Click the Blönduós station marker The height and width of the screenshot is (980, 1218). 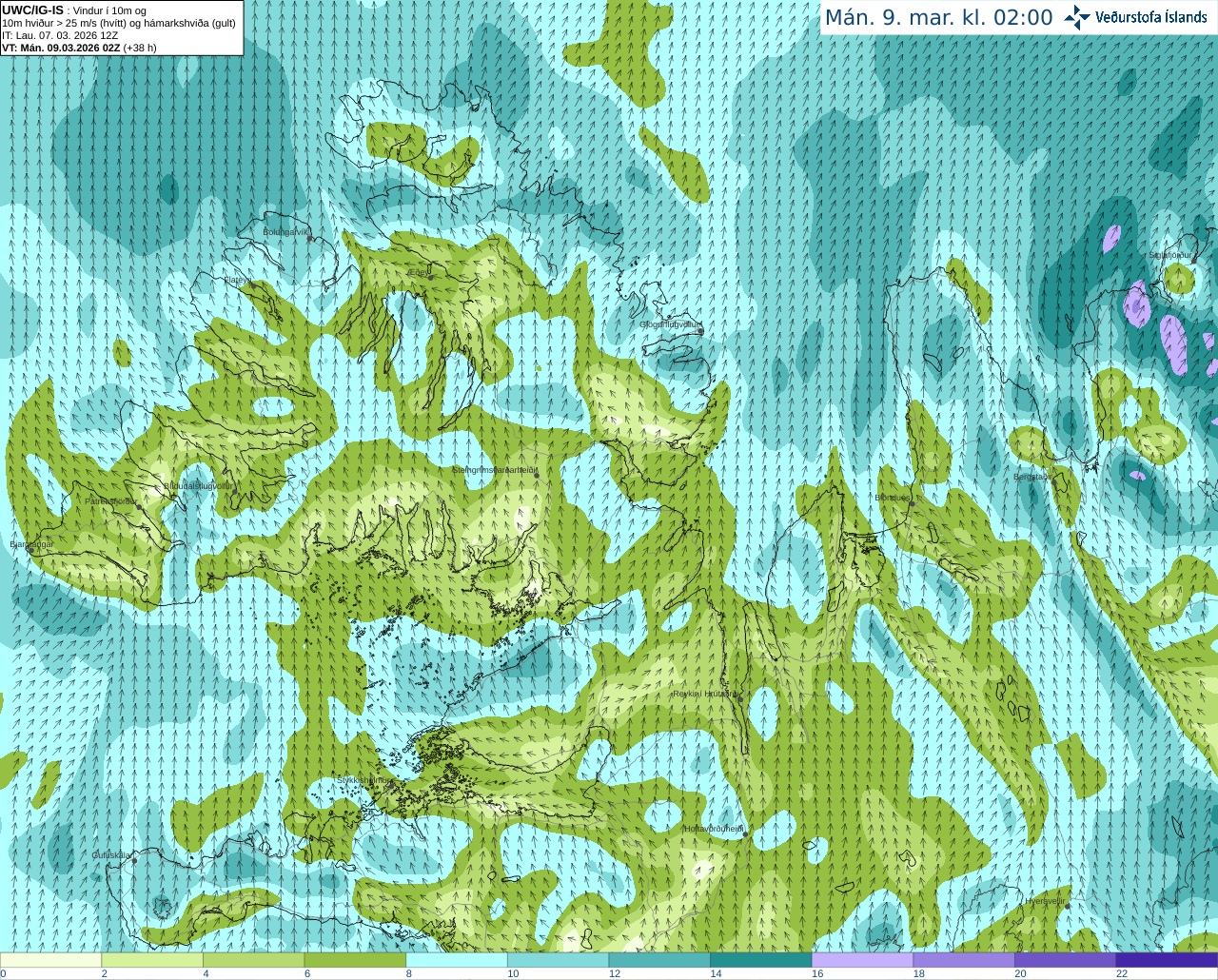click(x=912, y=503)
